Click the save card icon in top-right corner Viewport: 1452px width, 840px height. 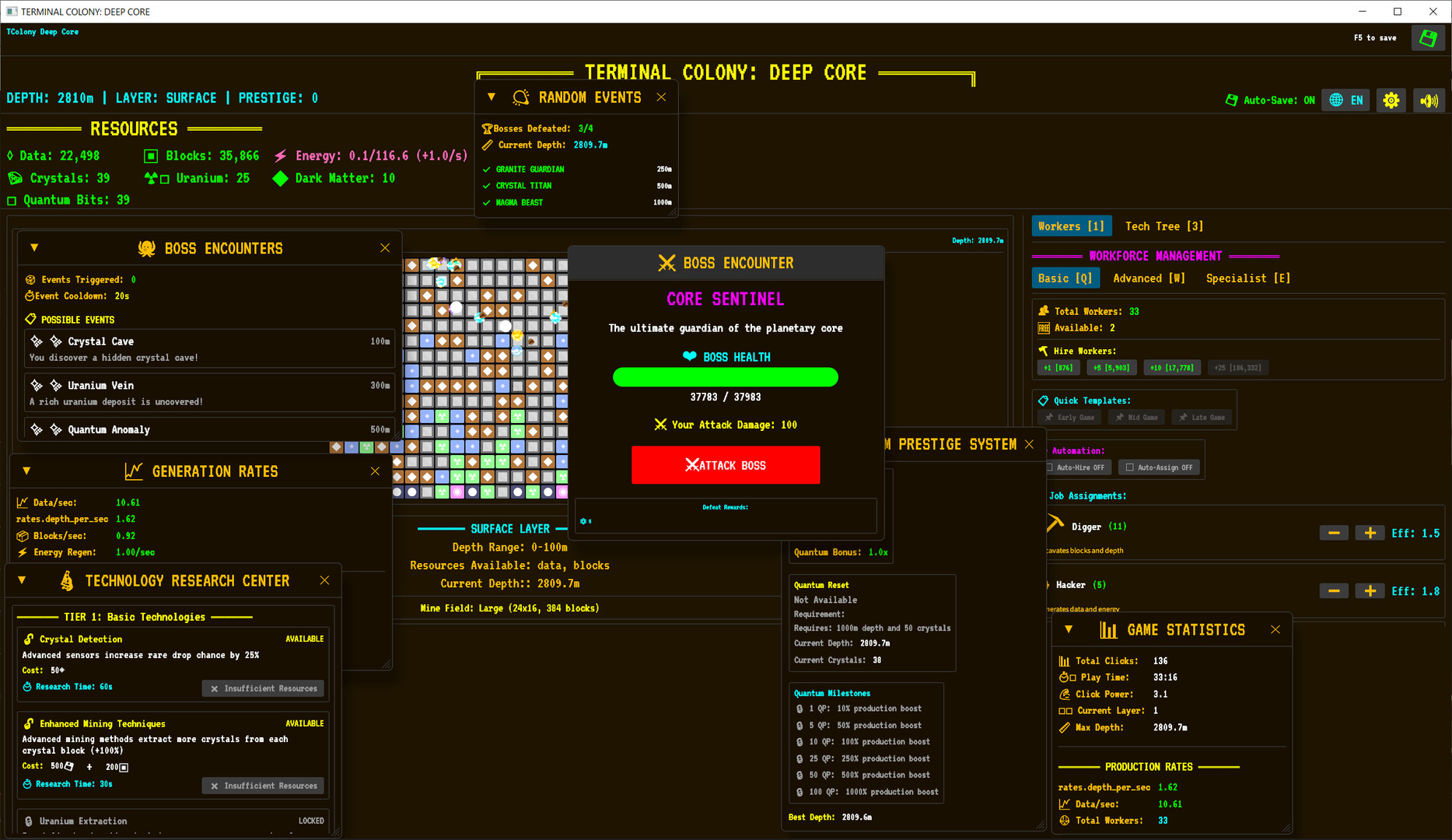tap(1428, 37)
